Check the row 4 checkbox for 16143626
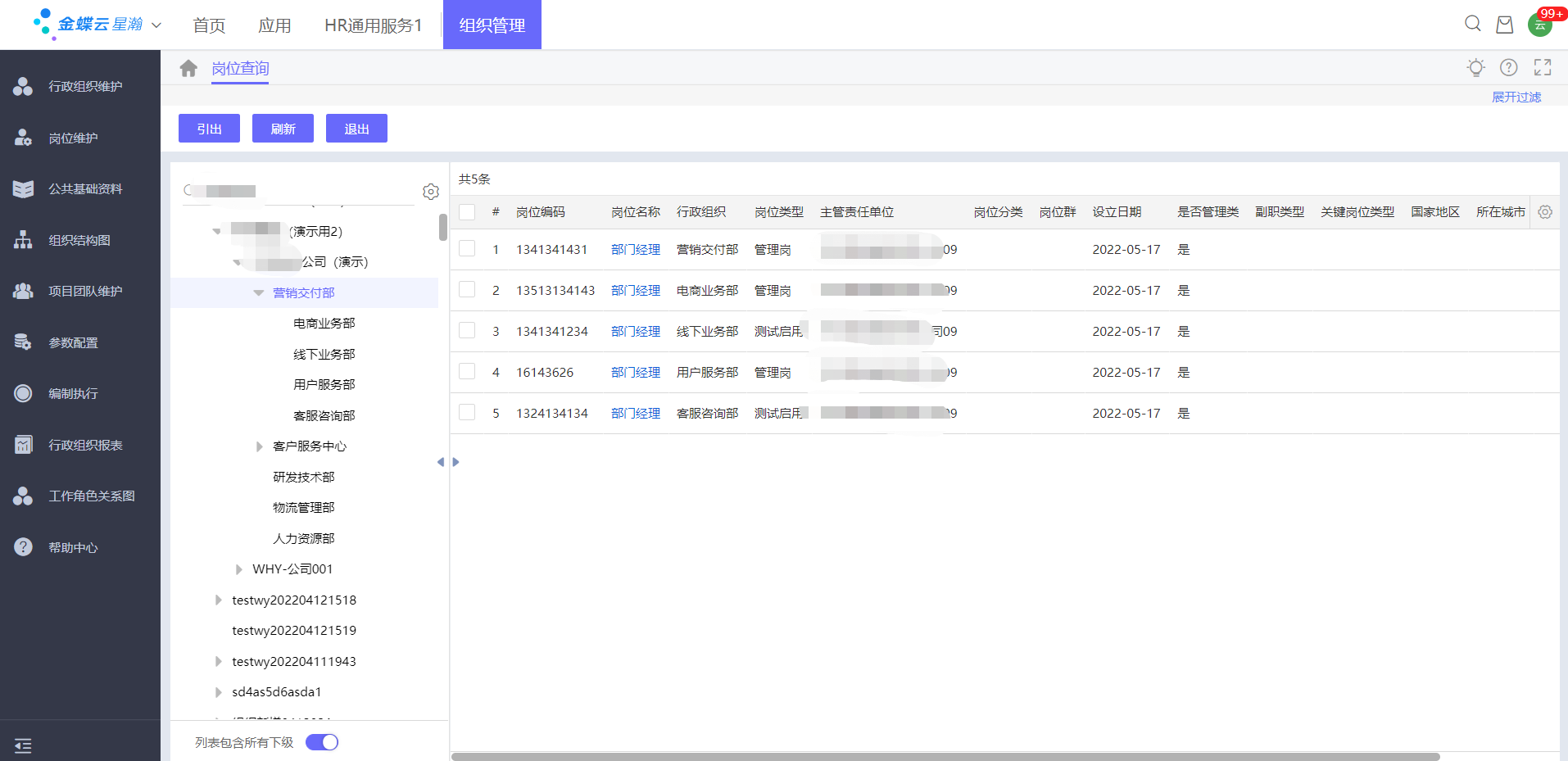 [x=467, y=371]
